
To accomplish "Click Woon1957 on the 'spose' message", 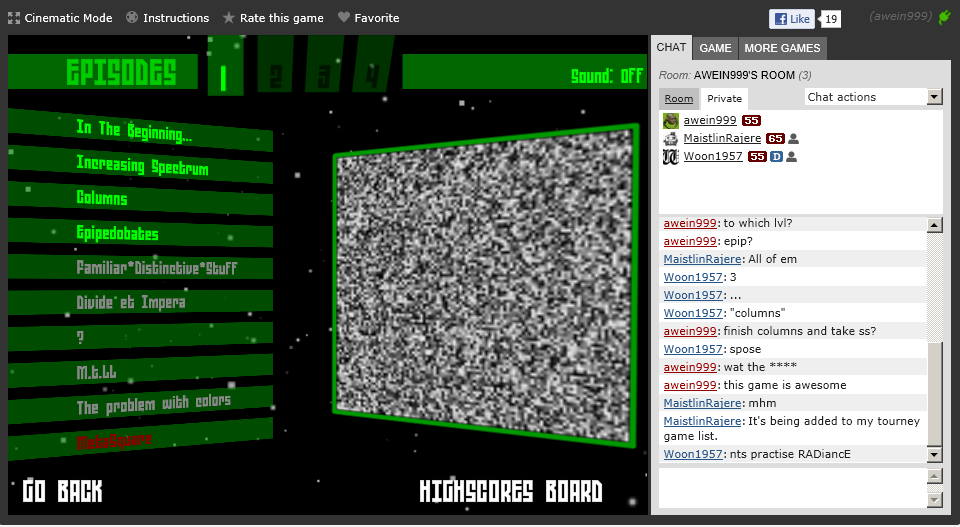I will point(692,349).
